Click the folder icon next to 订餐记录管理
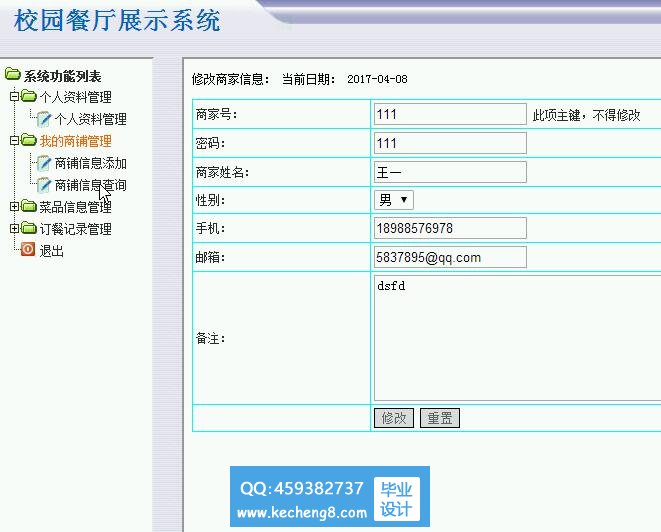 tap(29, 228)
